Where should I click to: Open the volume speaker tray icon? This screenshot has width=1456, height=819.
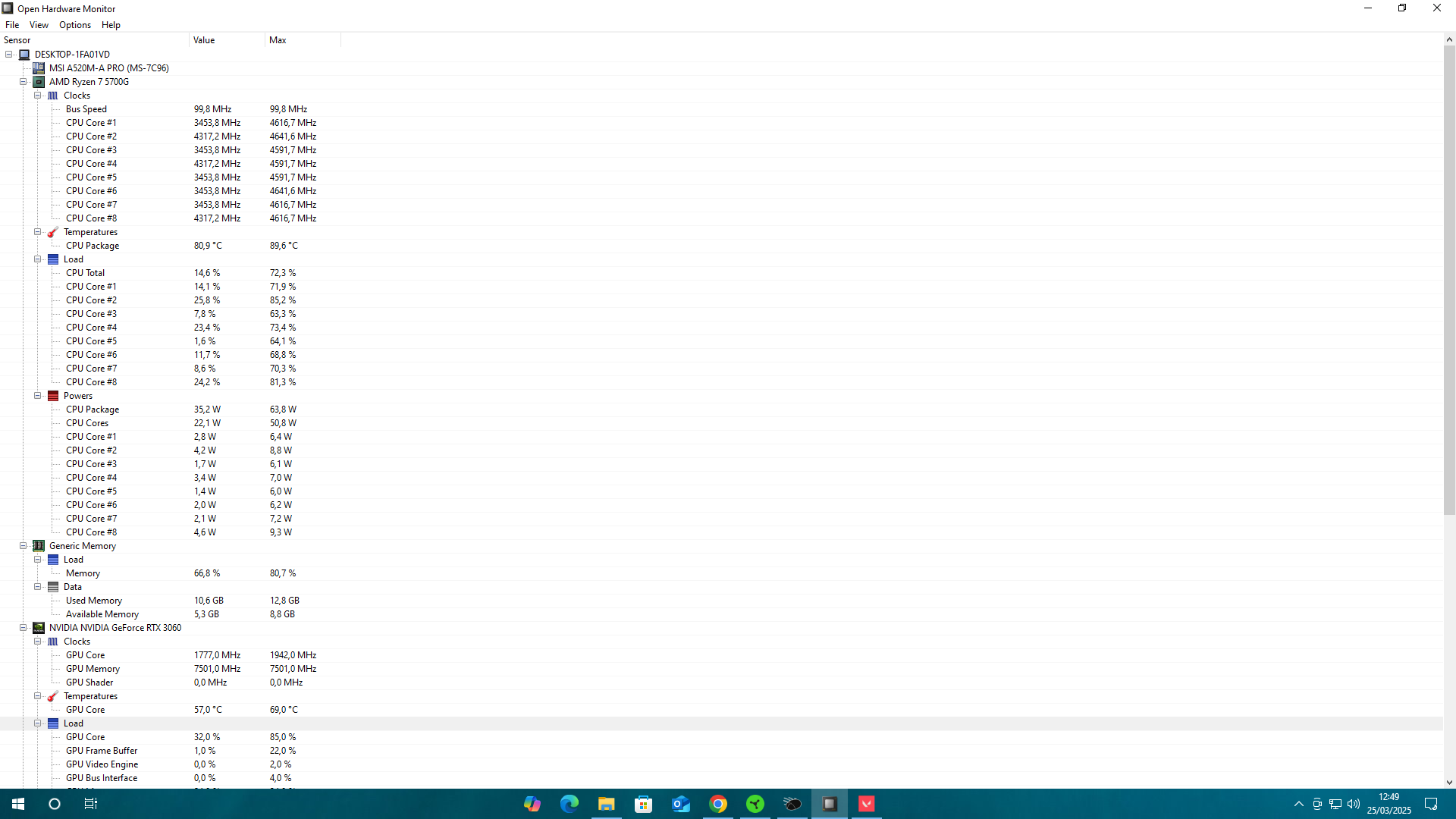tap(1354, 804)
